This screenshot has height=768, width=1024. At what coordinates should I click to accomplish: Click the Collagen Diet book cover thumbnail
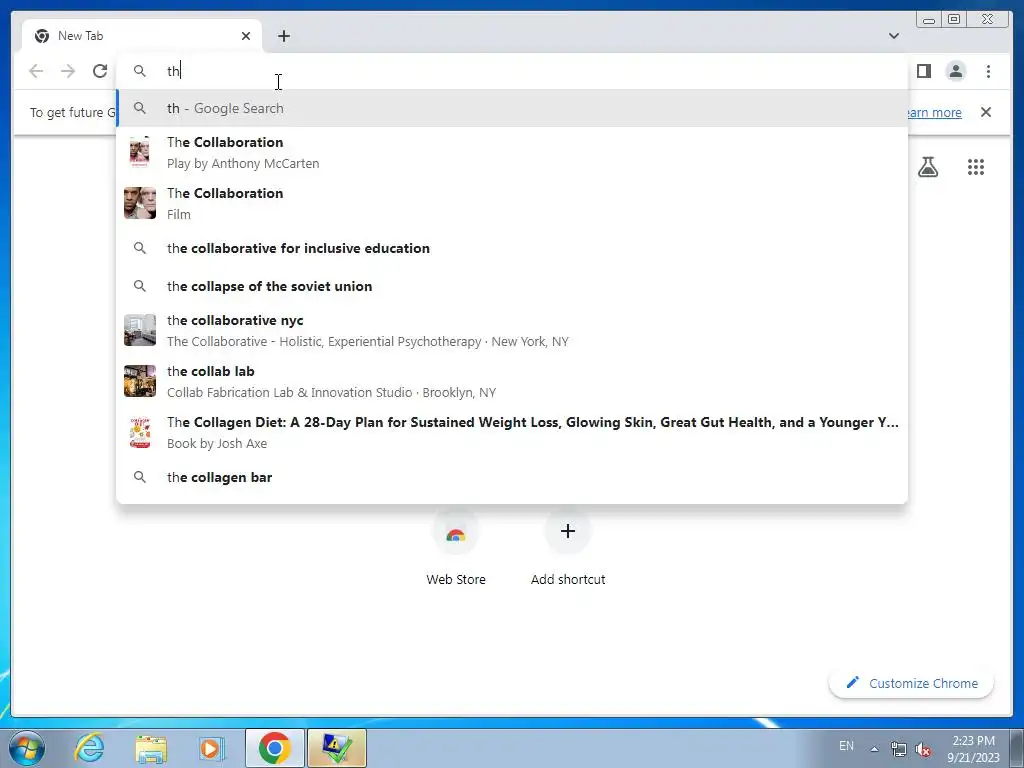coord(140,432)
